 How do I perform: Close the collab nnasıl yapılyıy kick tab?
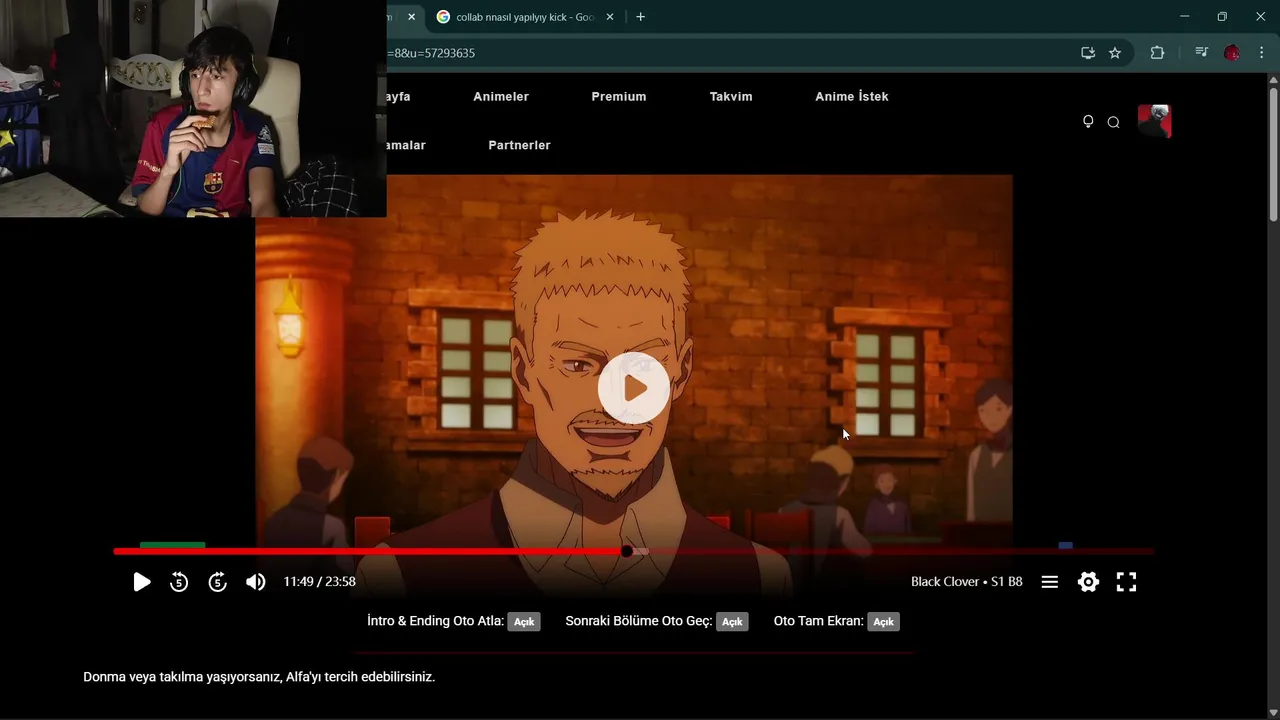[x=610, y=17]
